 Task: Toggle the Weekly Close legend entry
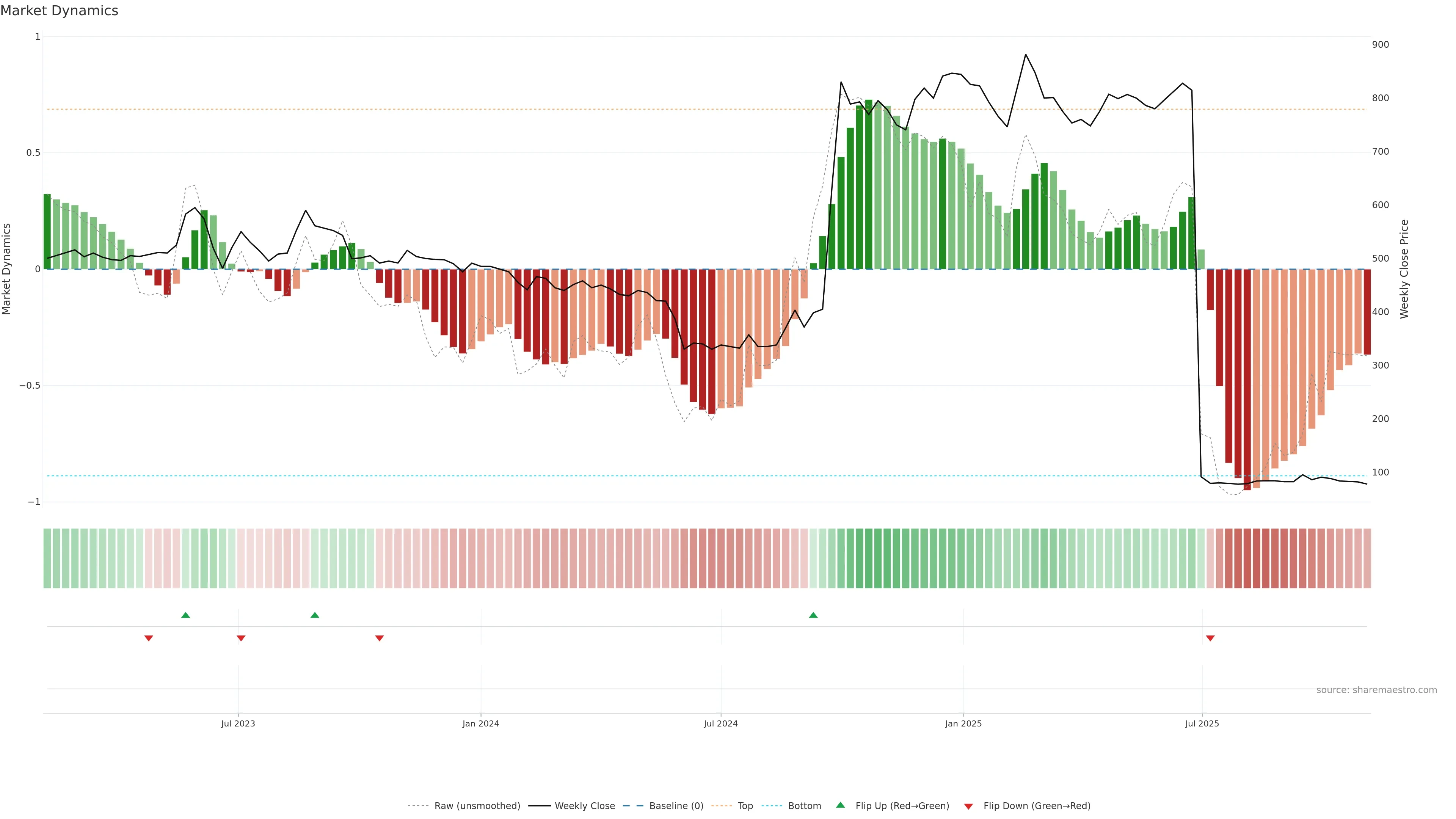pos(584,805)
